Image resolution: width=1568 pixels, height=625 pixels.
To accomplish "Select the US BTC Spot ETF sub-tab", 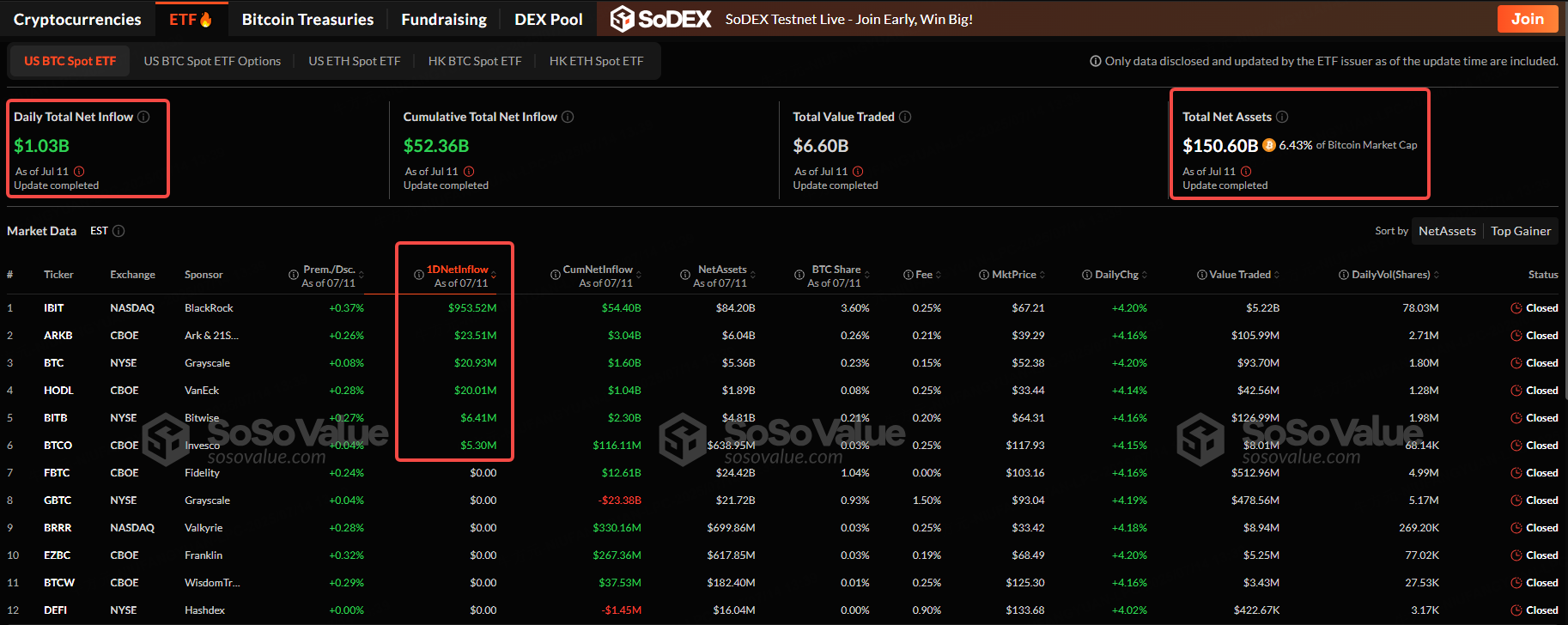I will pos(70,61).
